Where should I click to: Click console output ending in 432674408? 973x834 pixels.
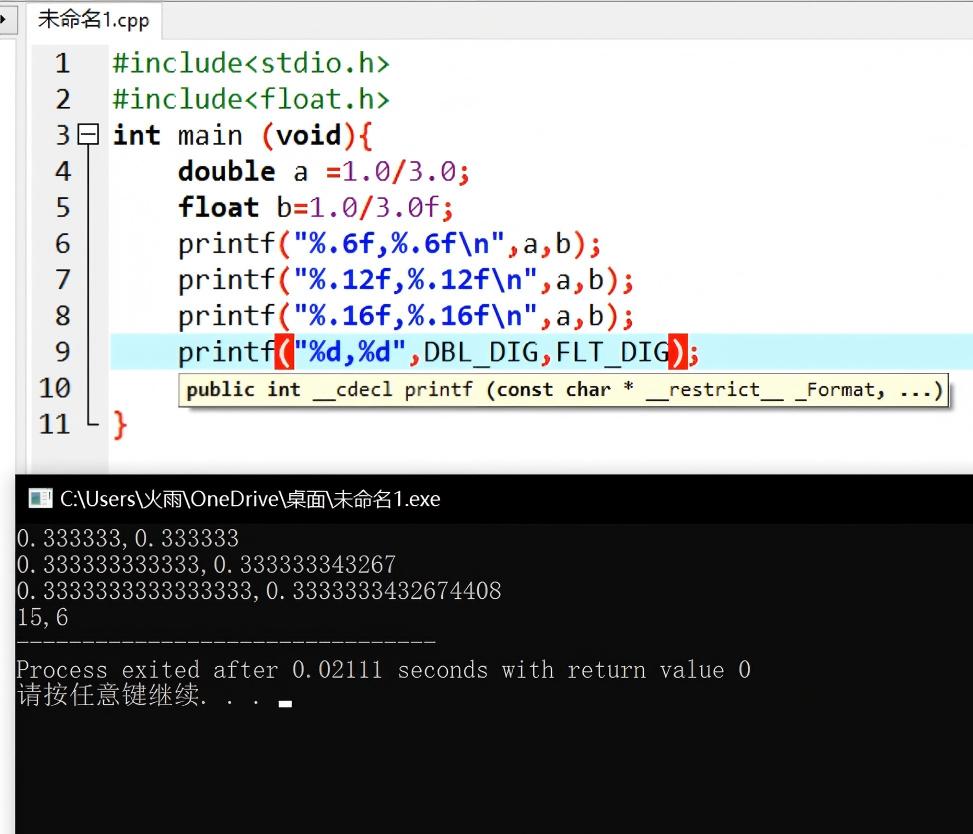(259, 591)
